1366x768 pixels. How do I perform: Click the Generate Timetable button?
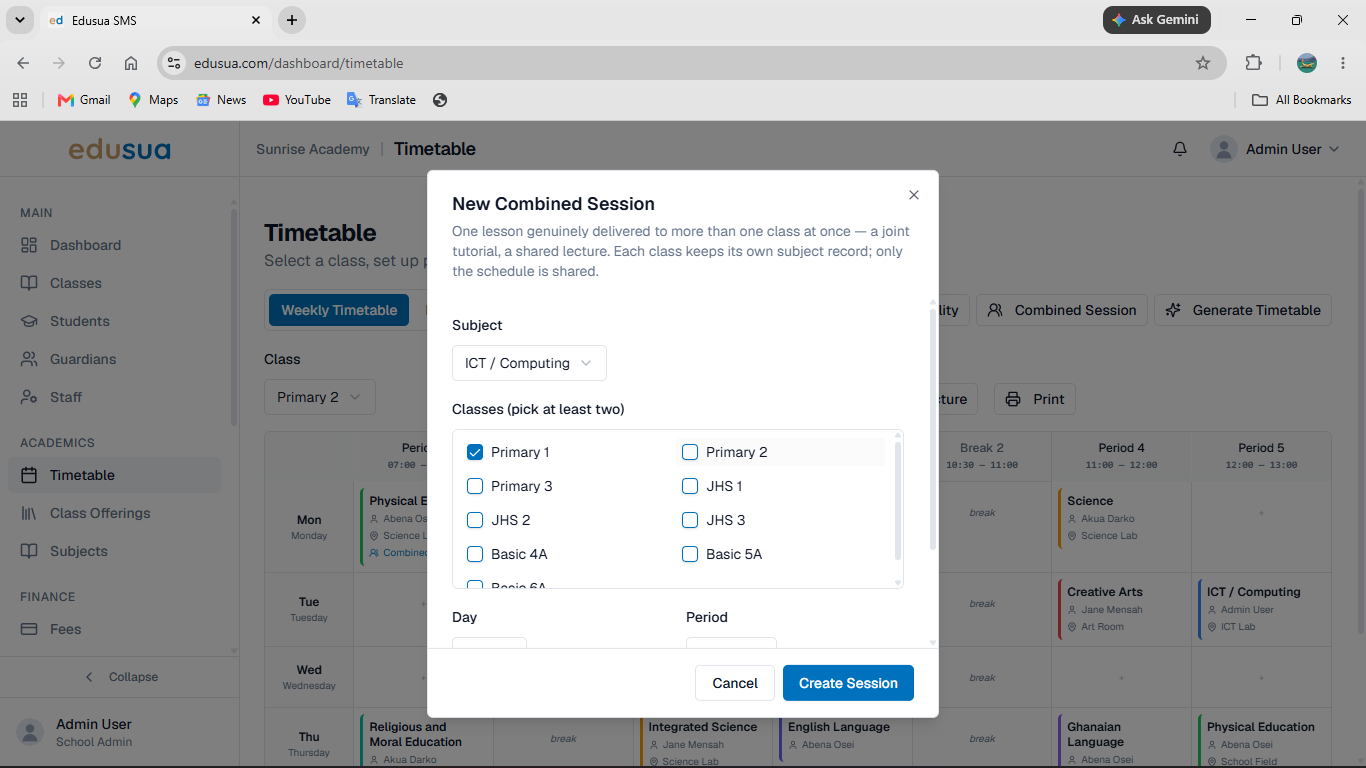tap(1243, 310)
